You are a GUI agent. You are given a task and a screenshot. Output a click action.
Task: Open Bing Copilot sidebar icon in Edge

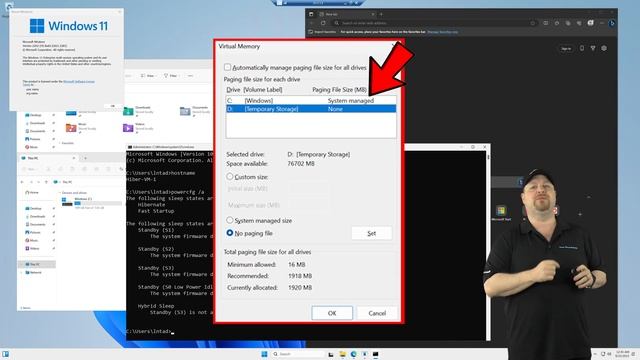[x=612, y=23]
